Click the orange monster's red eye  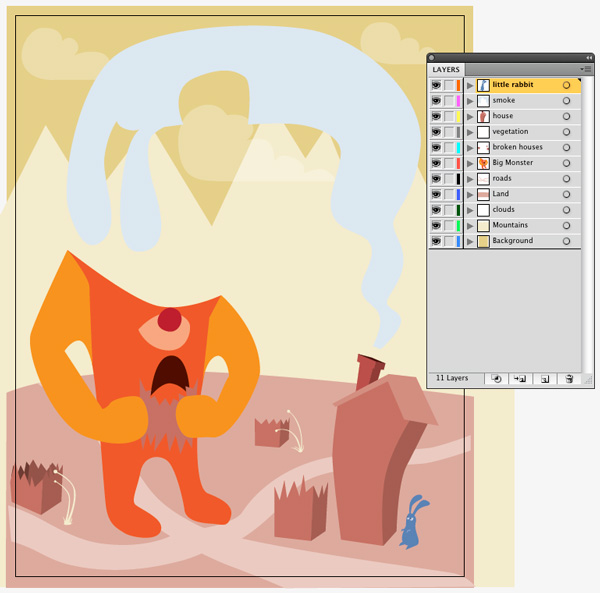coord(170,320)
